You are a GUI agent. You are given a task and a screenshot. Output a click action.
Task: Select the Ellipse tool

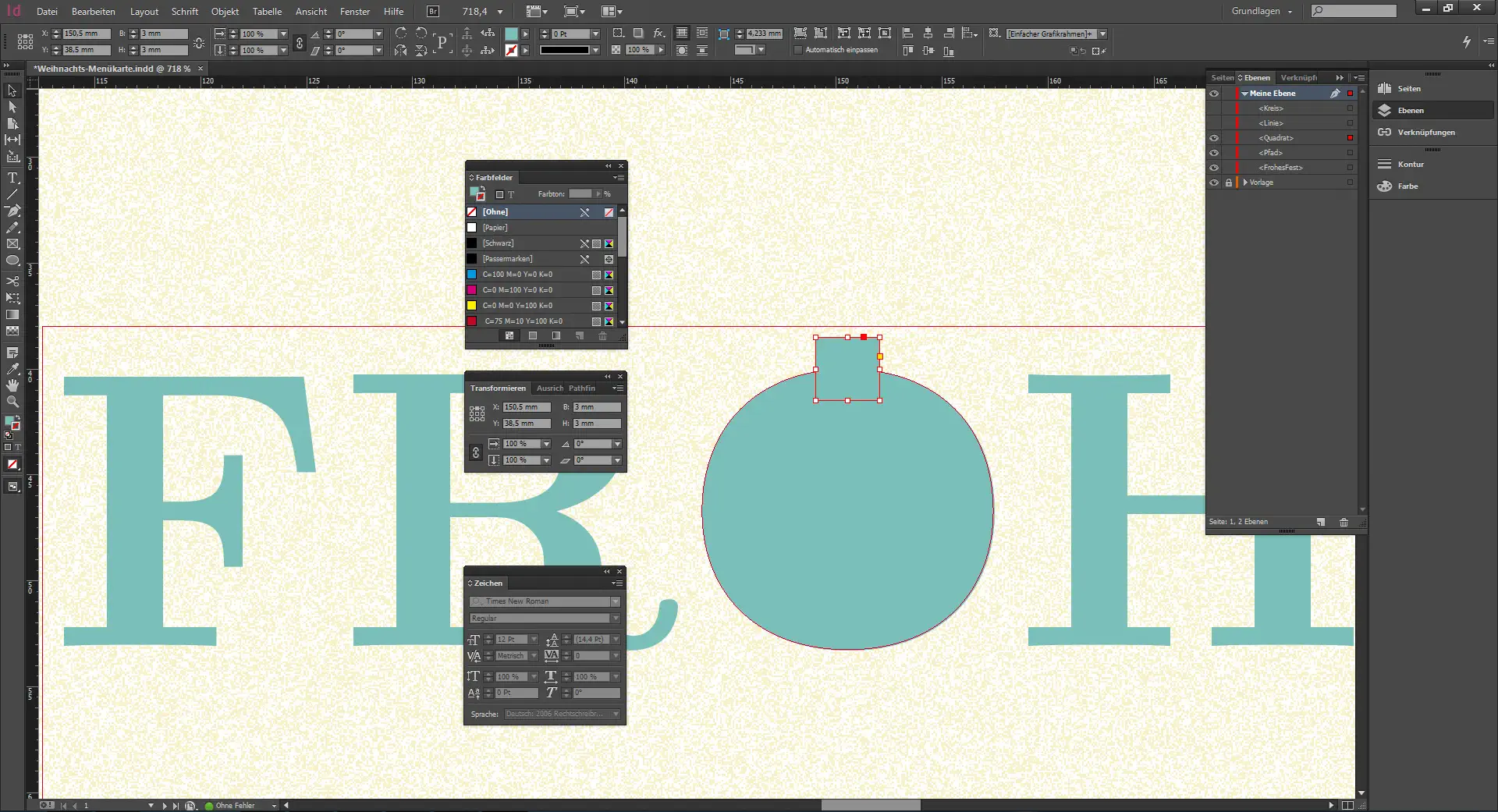coord(12,261)
